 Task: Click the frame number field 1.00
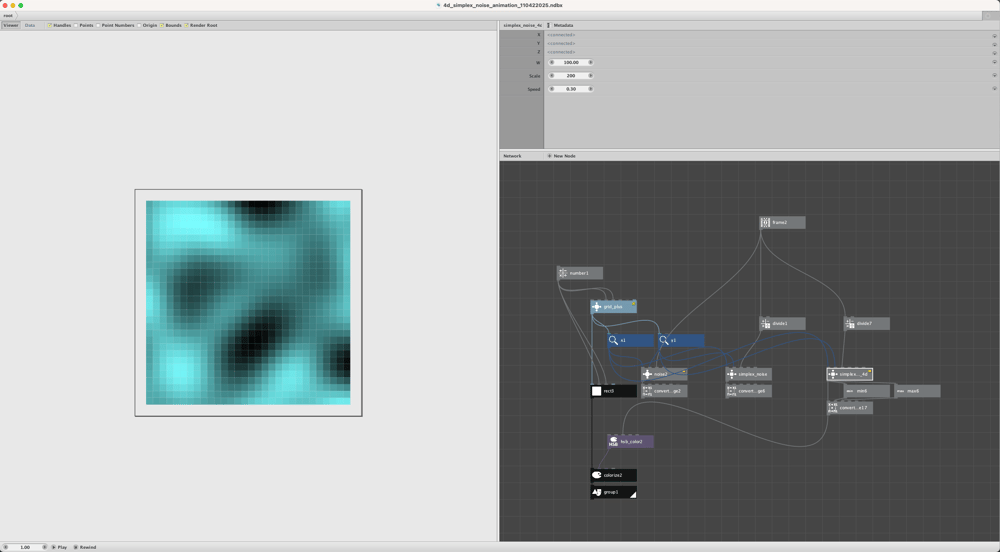[25, 547]
